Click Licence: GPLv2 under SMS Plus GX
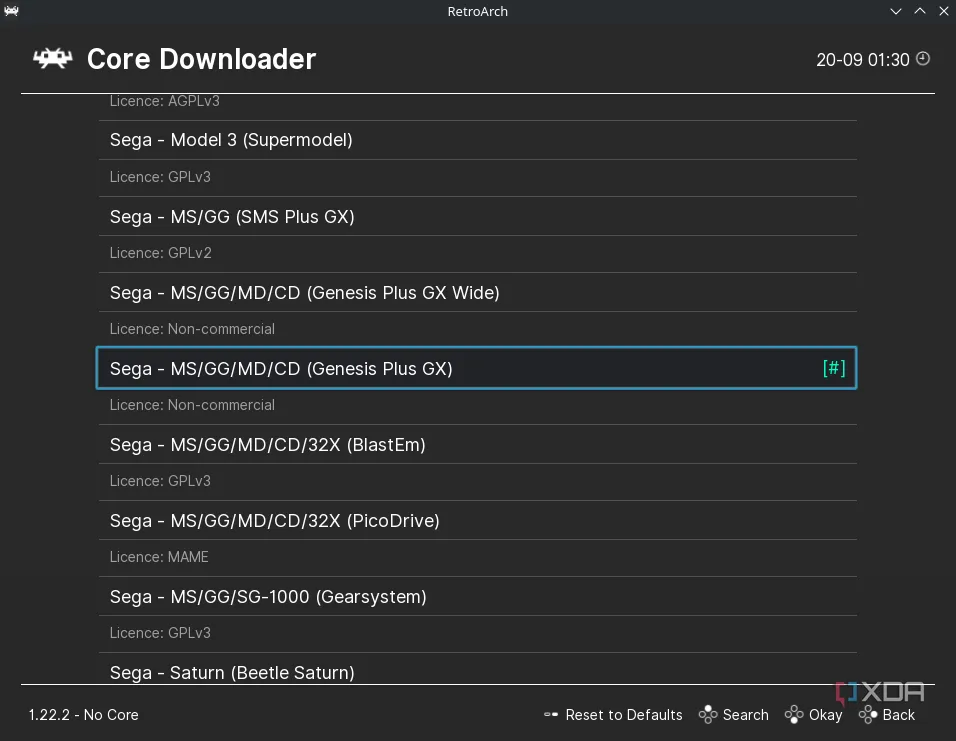Image resolution: width=956 pixels, height=741 pixels. click(x=160, y=252)
